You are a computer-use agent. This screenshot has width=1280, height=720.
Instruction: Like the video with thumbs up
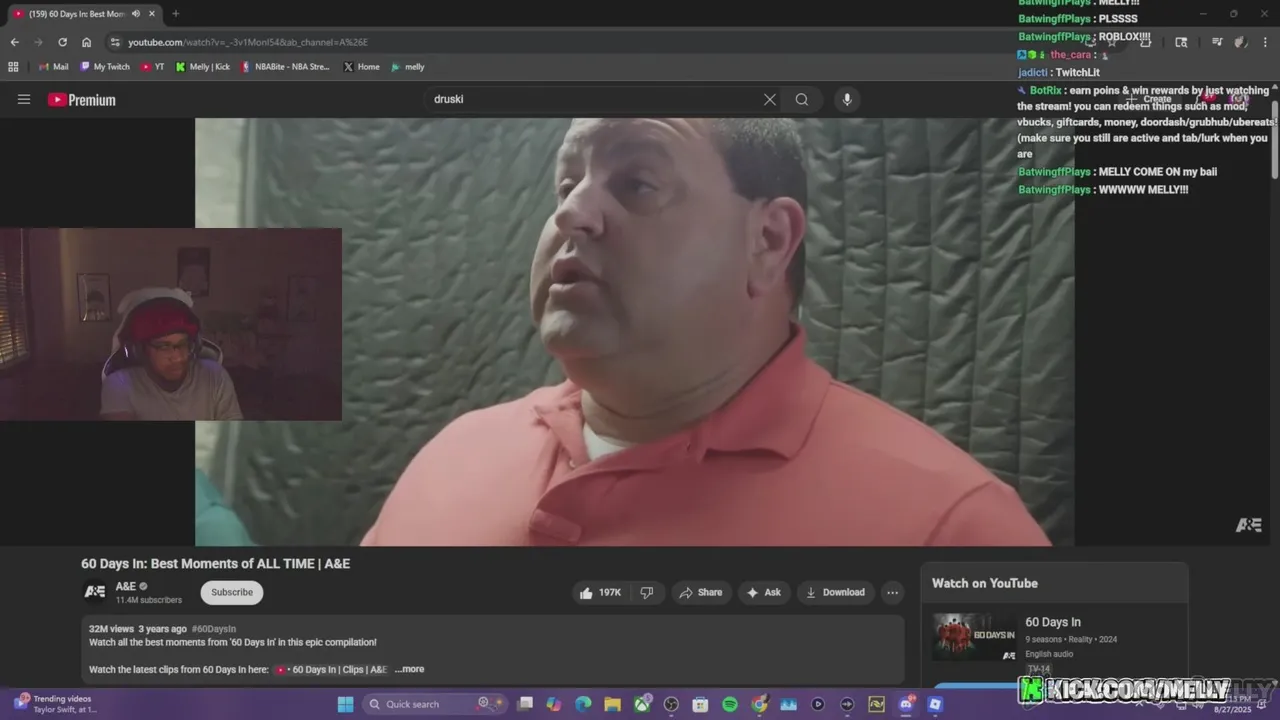click(599, 592)
